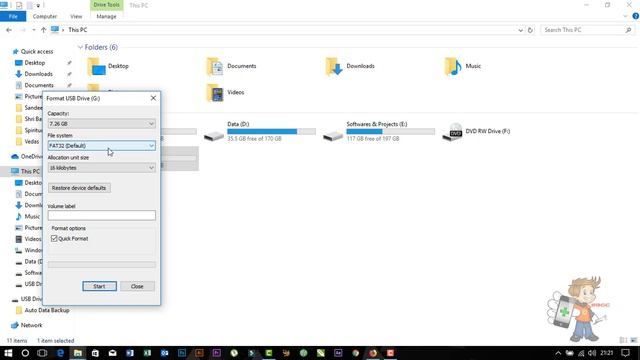Select This PC in navigation pane

pyautogui.click(x=26, y=171)
